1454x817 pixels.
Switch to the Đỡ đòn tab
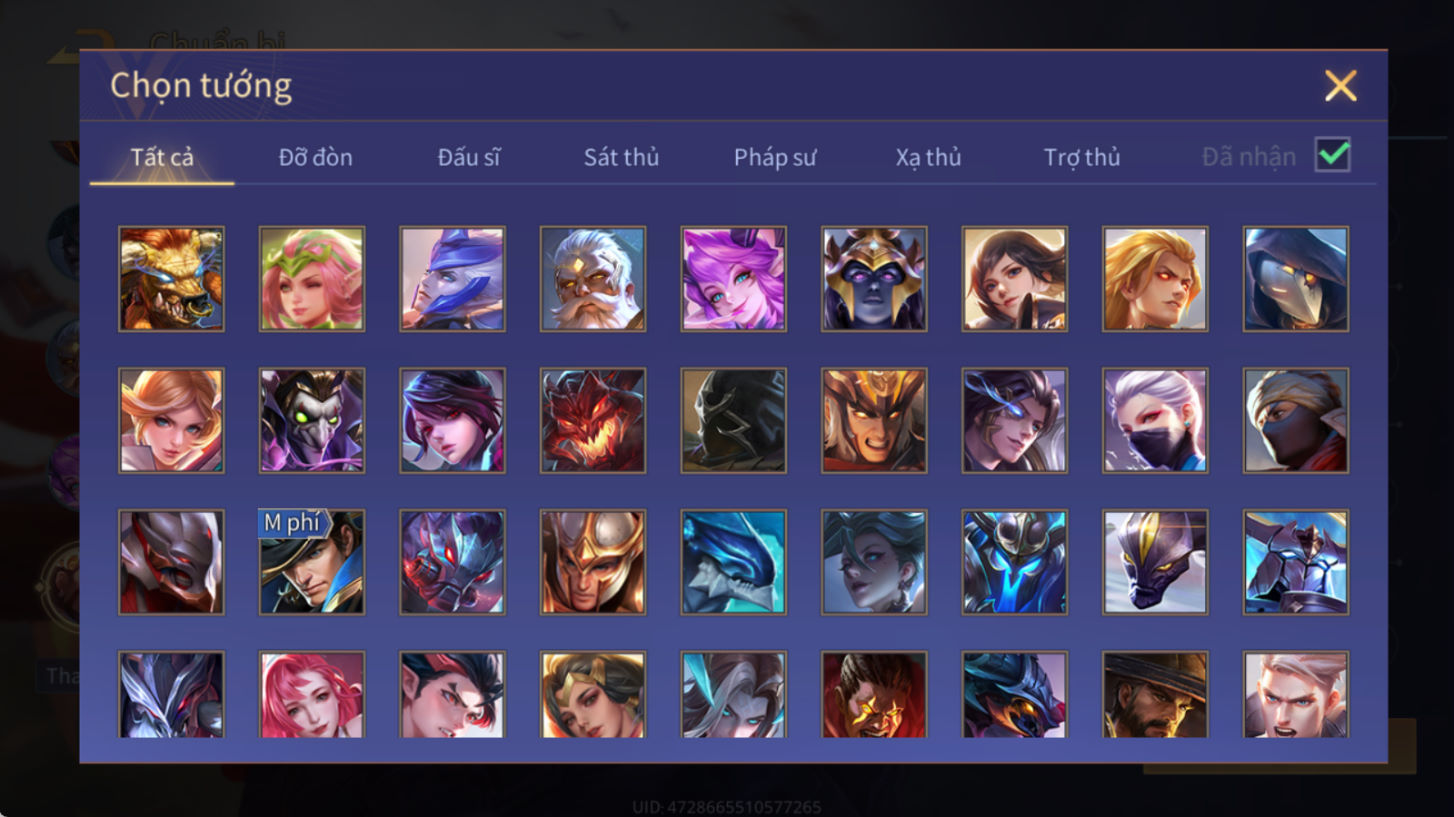coord(315,157)
